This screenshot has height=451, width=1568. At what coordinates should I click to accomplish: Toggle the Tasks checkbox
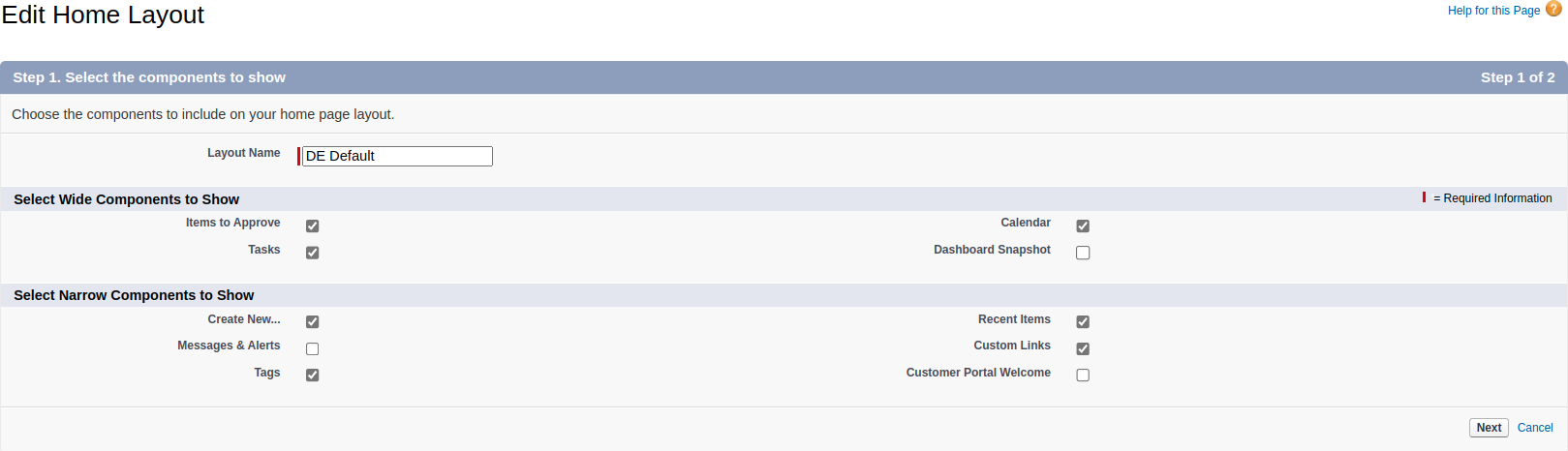(x=312, y=253)
